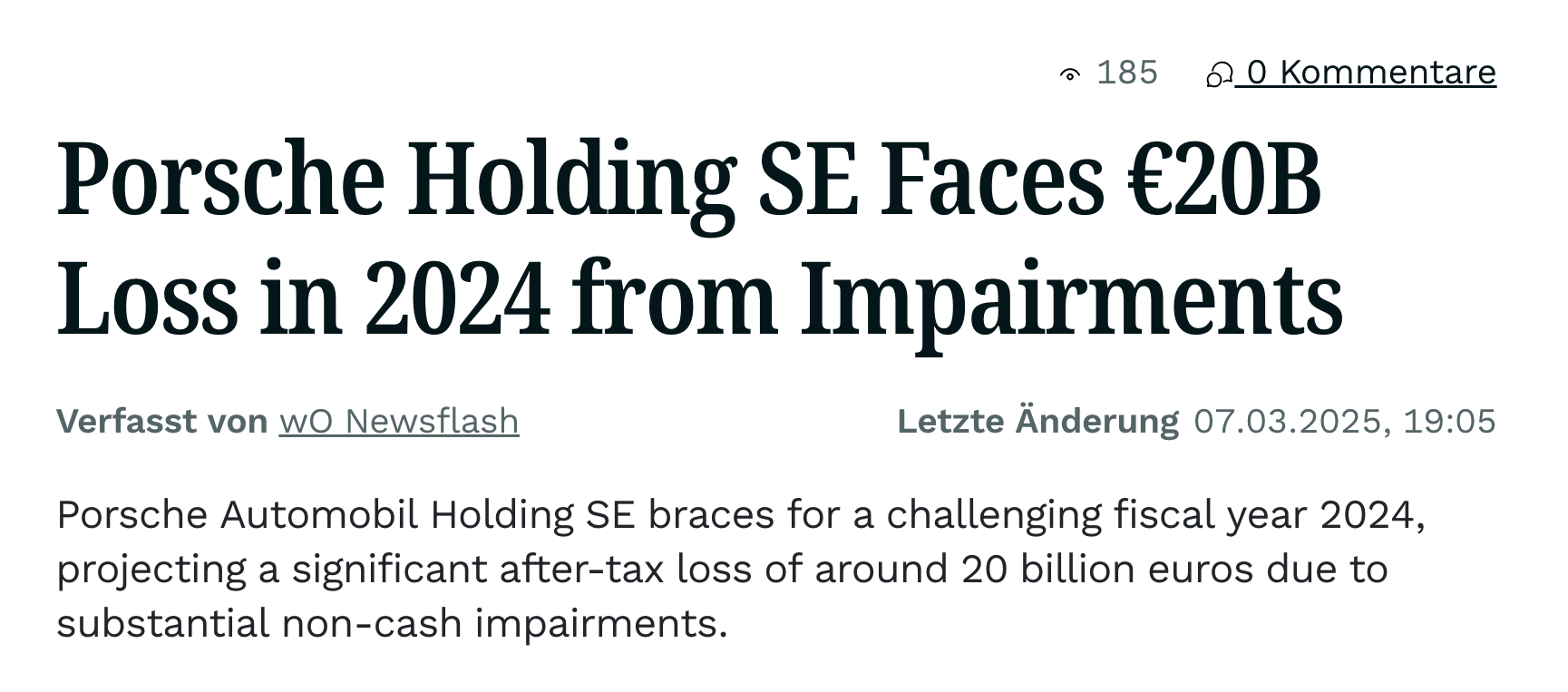
Task: Click the eye views icon
Action: [x=1070, y=74]
